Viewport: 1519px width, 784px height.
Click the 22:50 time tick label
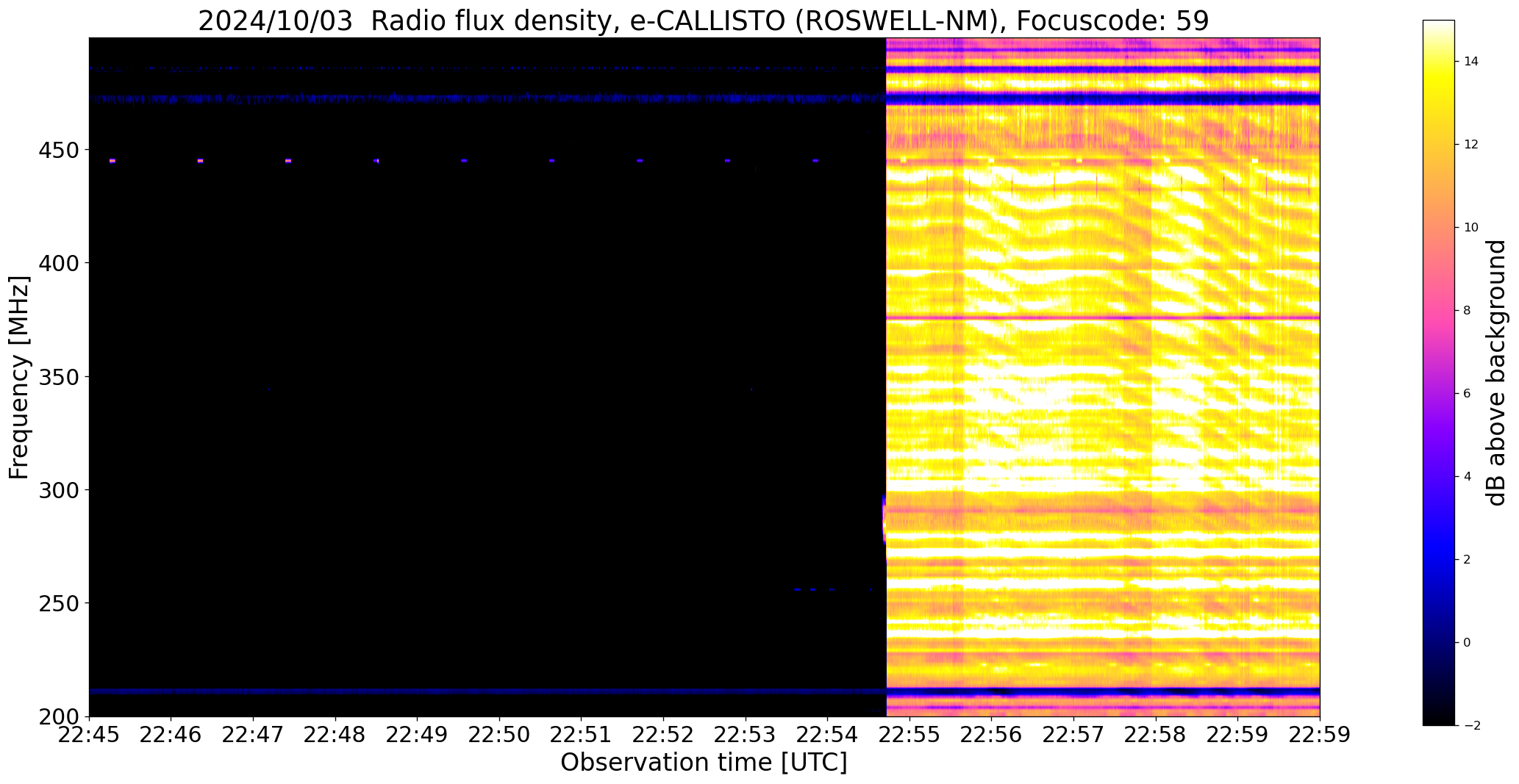tap(500, 736)
